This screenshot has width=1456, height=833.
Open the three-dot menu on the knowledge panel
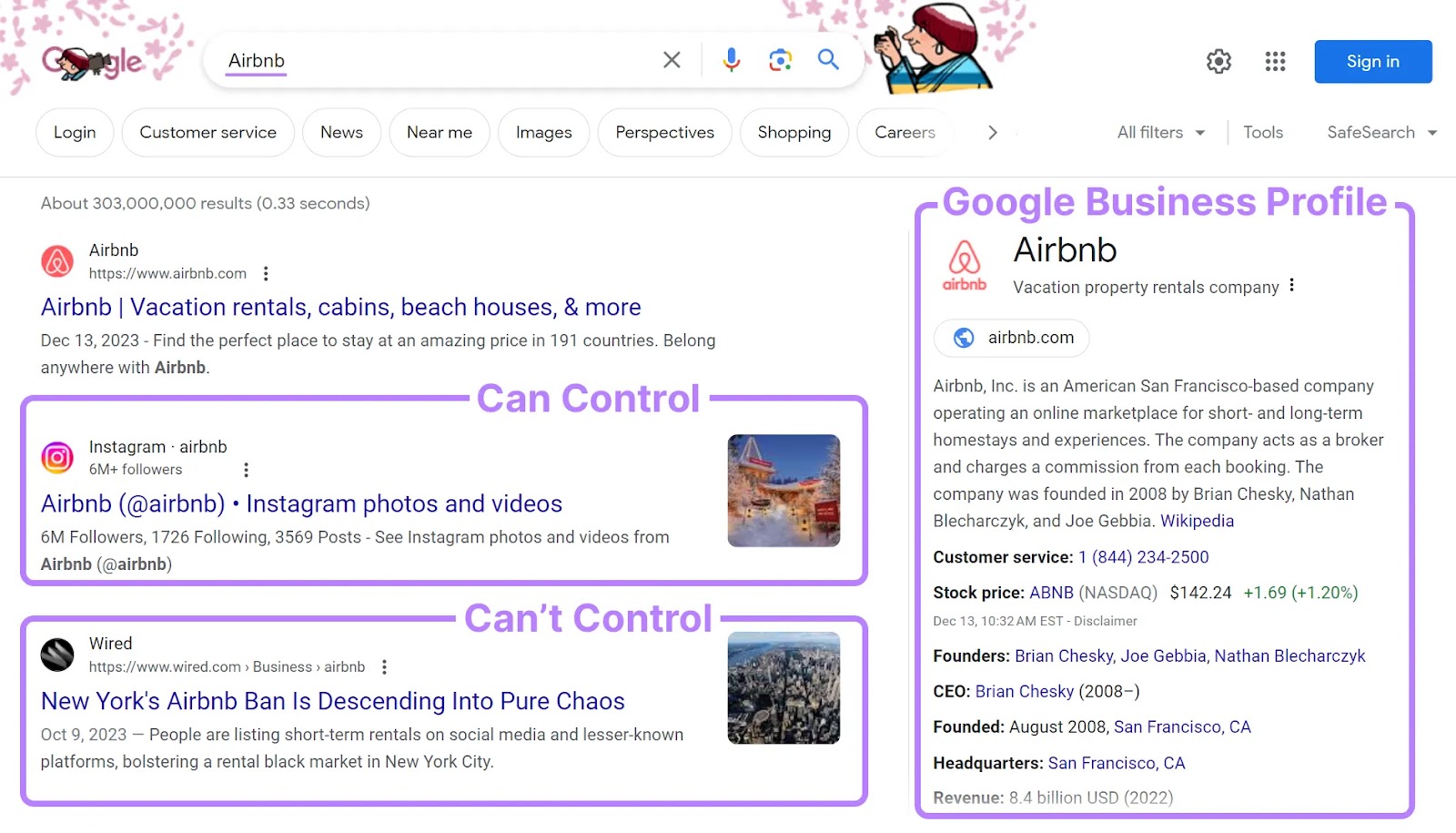(1290, 285)
